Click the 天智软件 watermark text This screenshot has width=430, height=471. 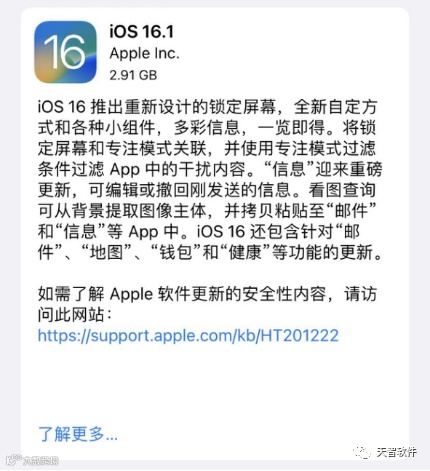pos(397,452)
